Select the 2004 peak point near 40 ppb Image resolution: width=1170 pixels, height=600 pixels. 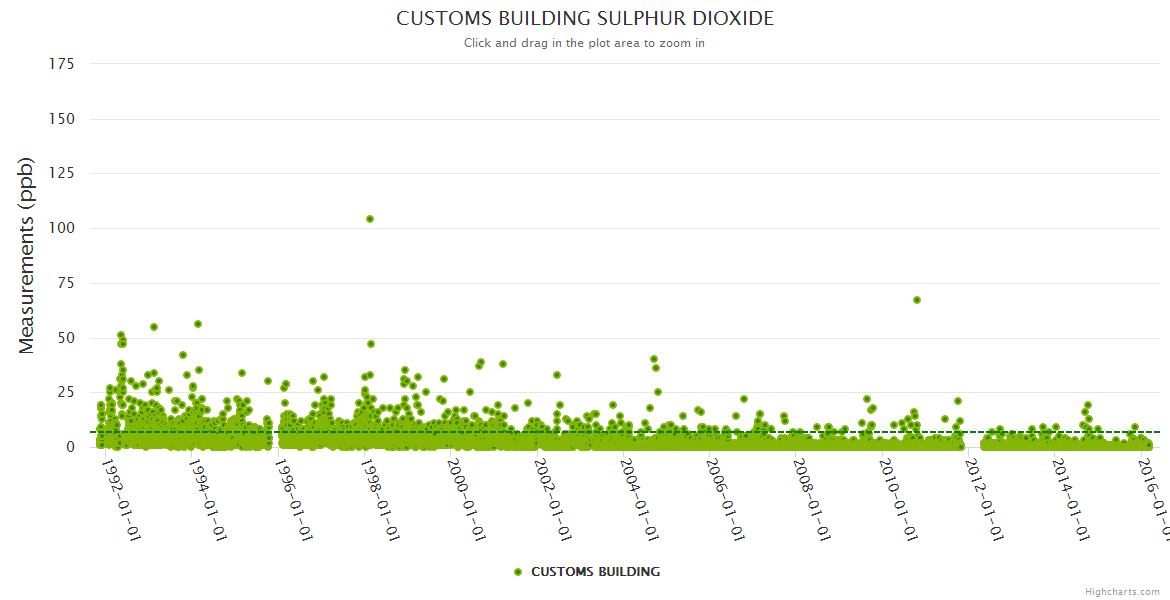654,359
